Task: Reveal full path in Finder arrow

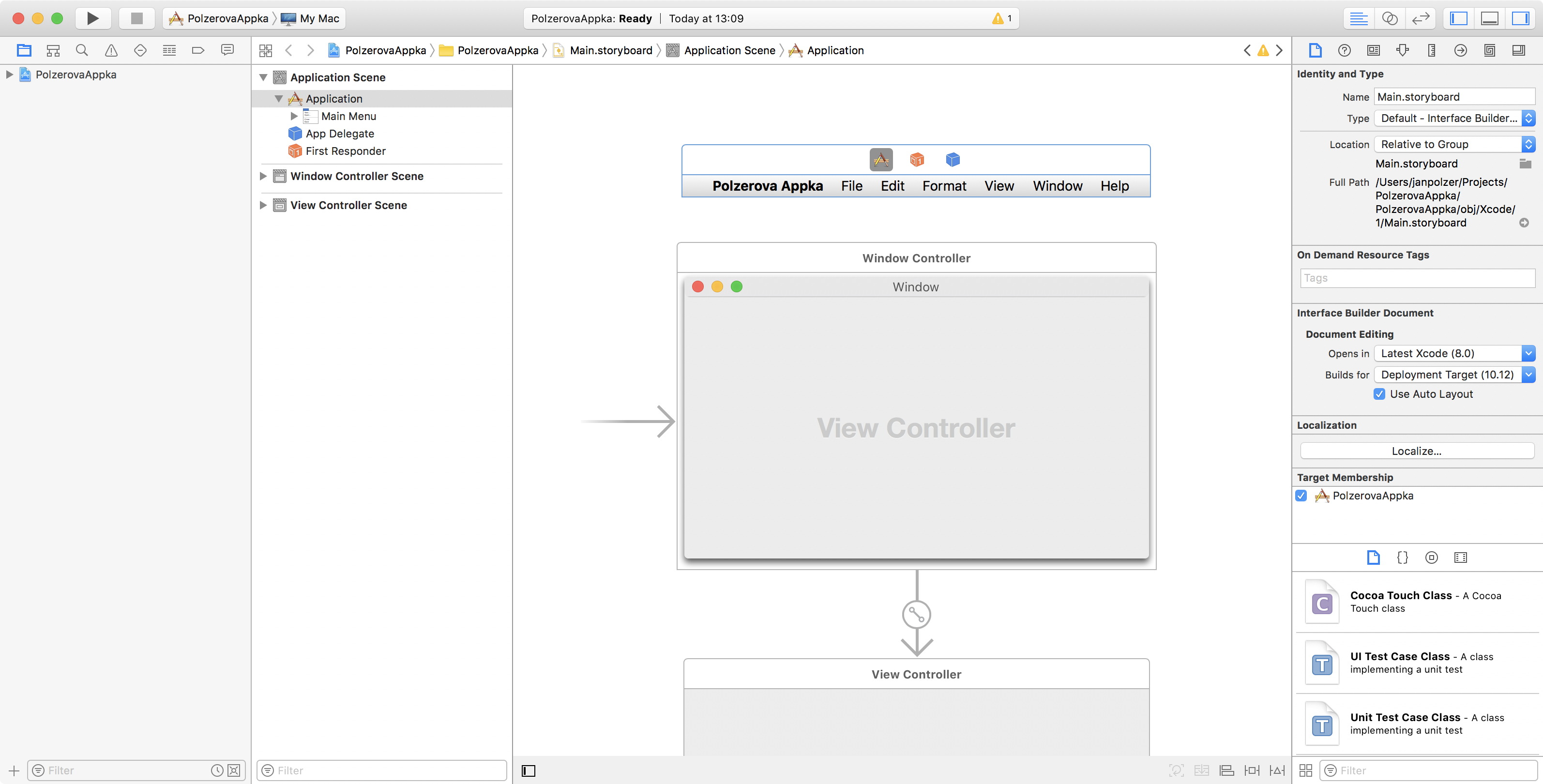Action: 1525,223
